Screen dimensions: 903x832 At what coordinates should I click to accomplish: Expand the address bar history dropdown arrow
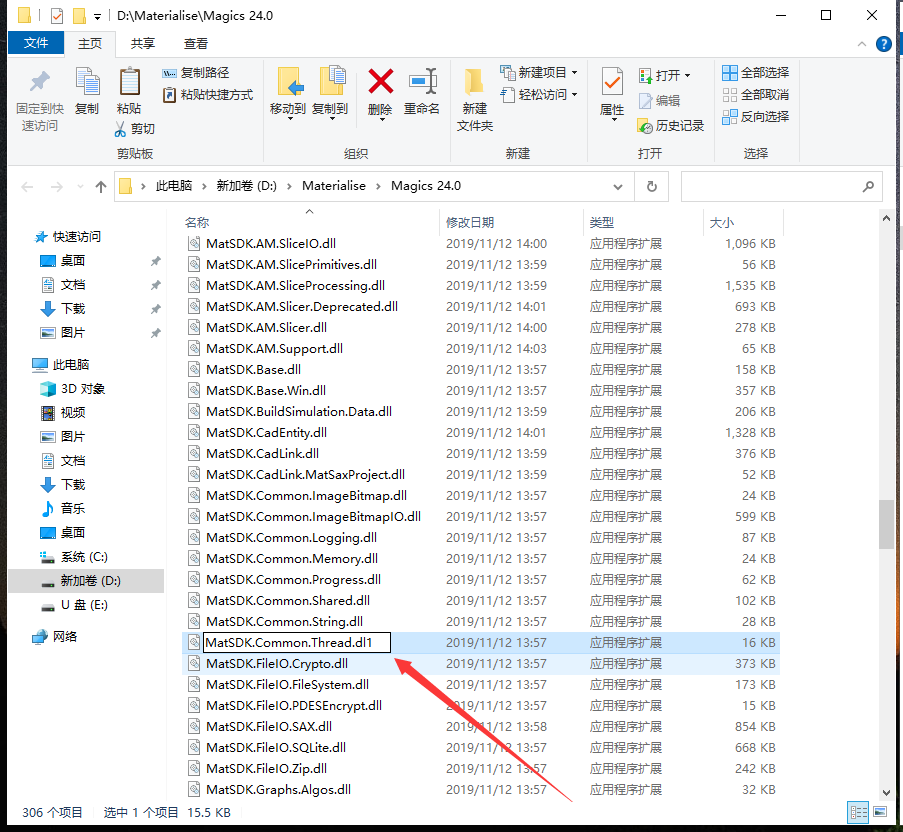click(622, 186)
